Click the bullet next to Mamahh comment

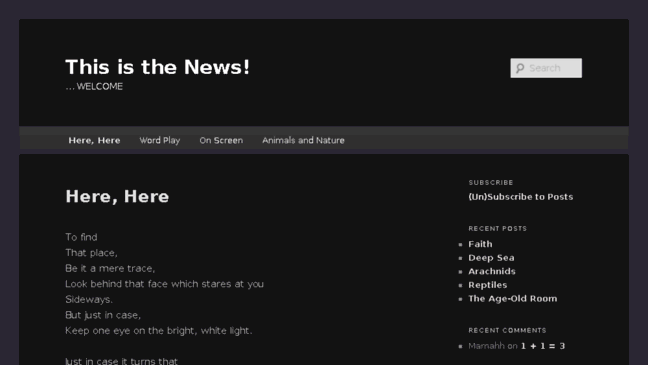pos(460,346)
